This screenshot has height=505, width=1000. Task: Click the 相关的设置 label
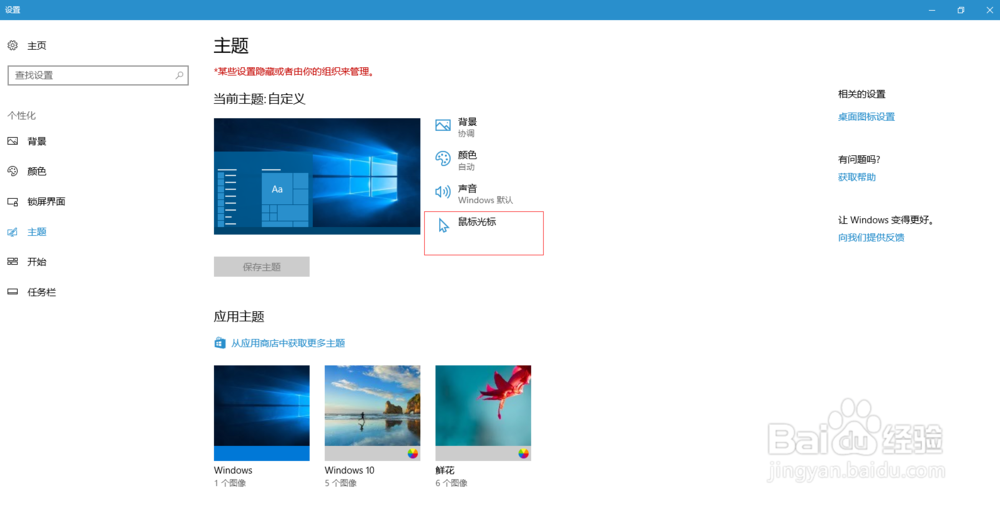[862, 94]
